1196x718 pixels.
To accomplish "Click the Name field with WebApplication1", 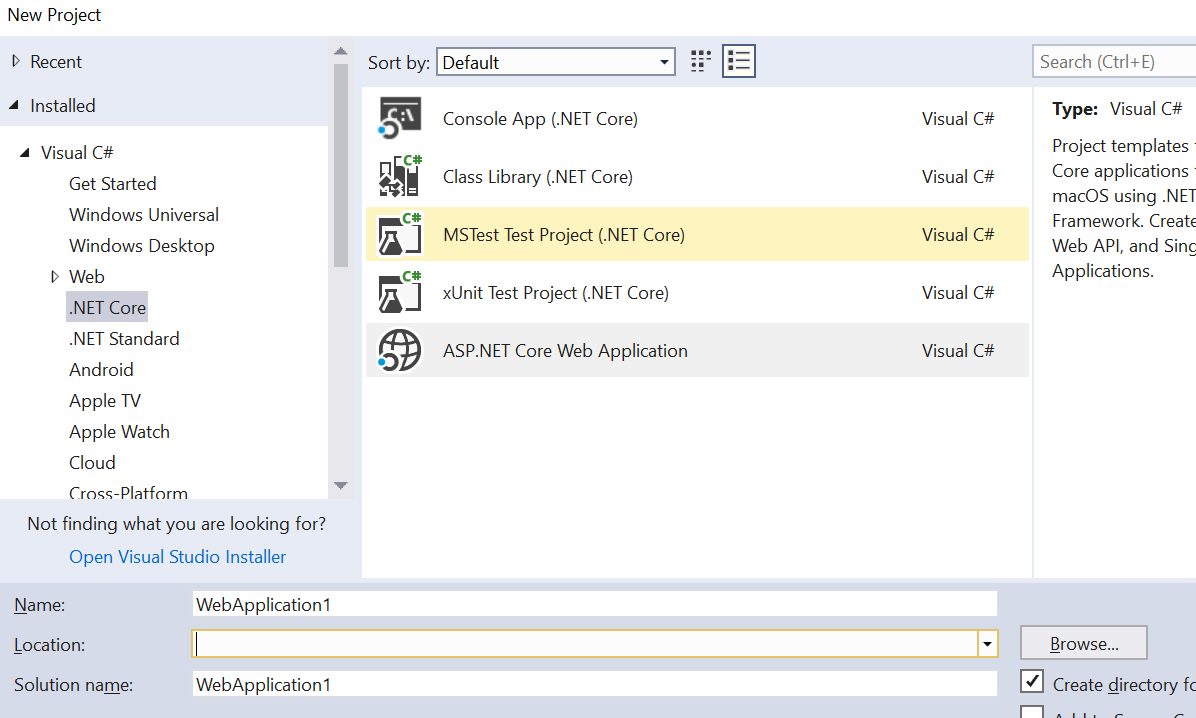I will [x=594, y=604].
